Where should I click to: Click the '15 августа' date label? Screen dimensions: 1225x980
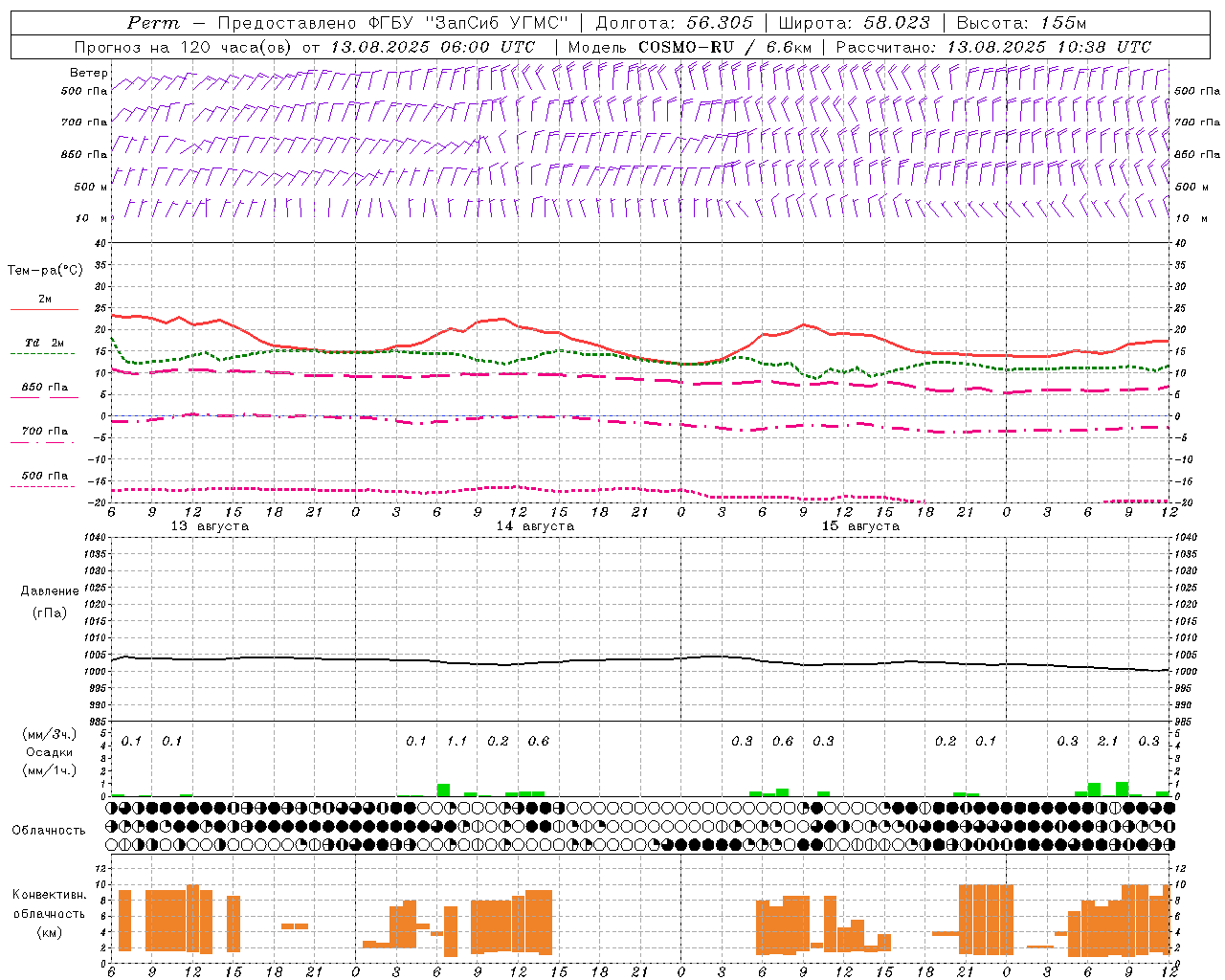[860, 526]
